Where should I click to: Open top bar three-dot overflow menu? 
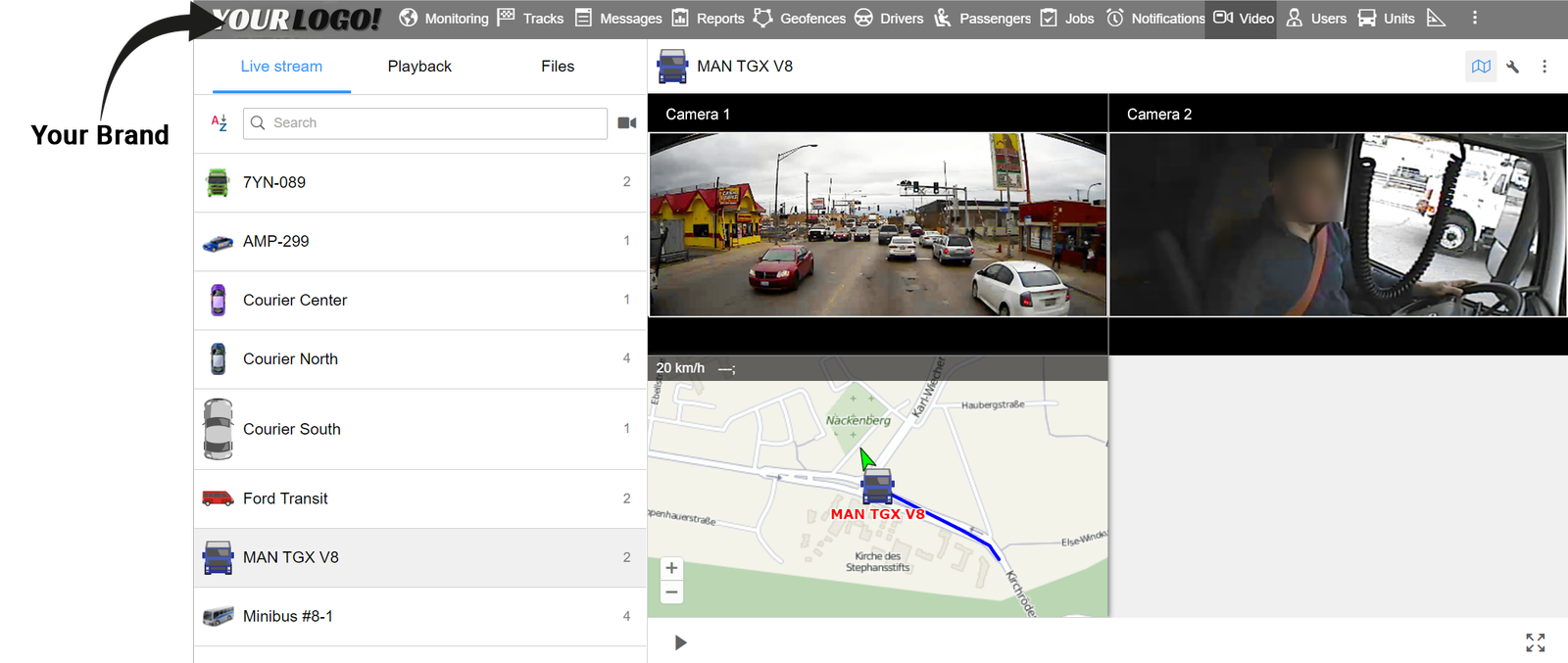point(1474,19)
